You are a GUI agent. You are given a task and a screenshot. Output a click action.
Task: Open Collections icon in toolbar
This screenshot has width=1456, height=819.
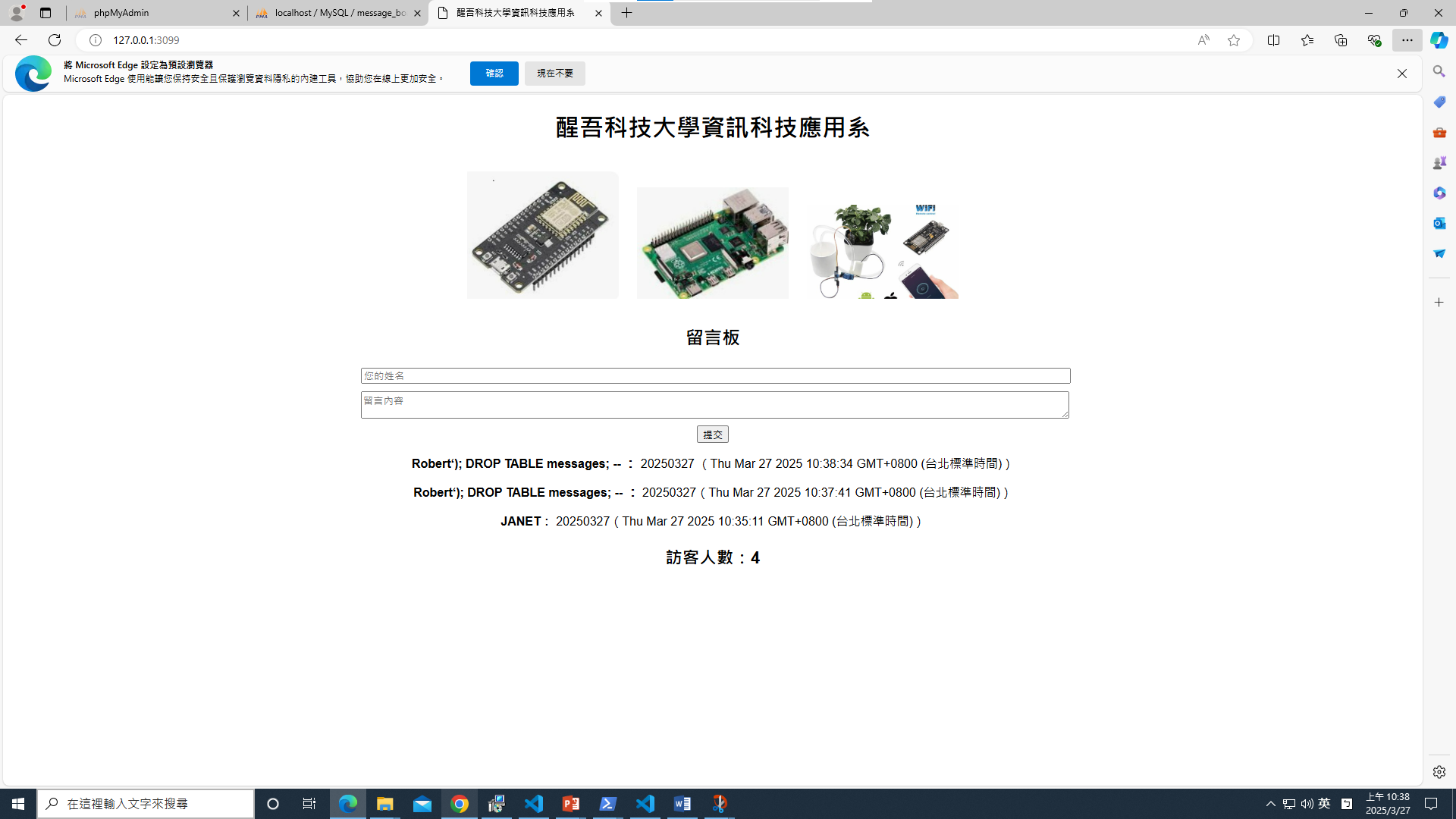tap(1340, 40)
